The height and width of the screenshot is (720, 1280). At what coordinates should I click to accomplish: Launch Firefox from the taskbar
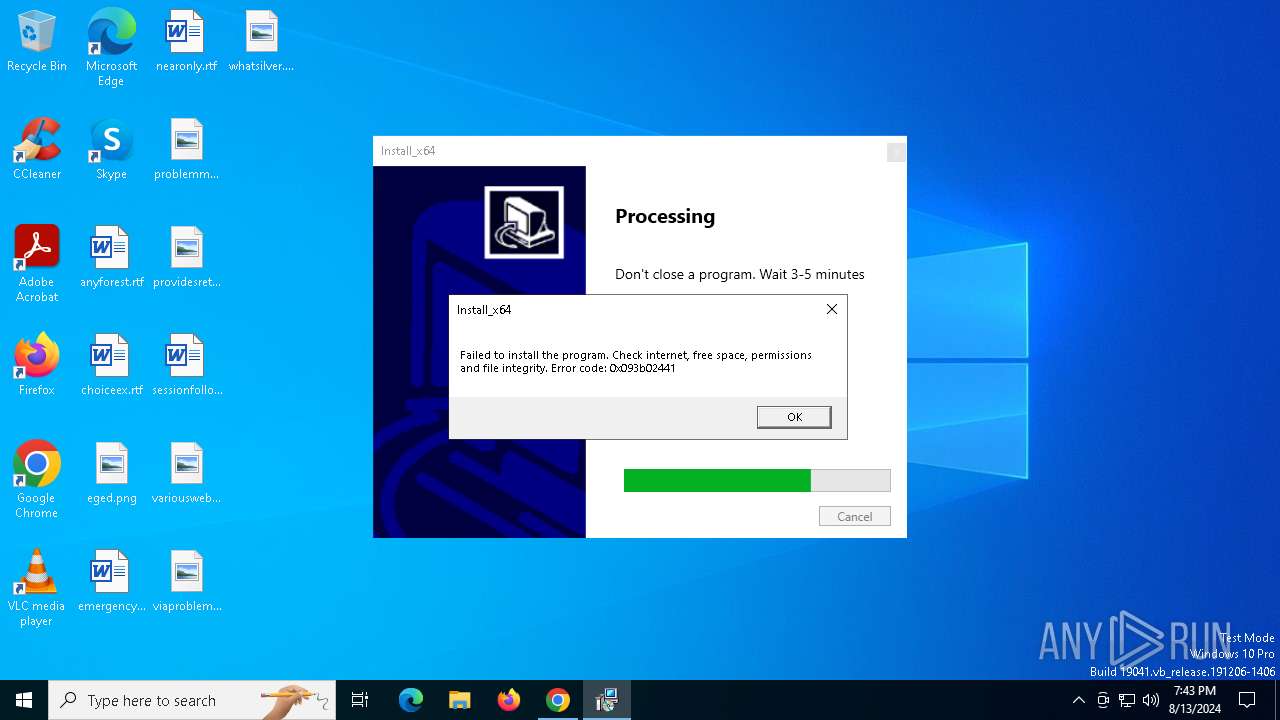[509, 700]
